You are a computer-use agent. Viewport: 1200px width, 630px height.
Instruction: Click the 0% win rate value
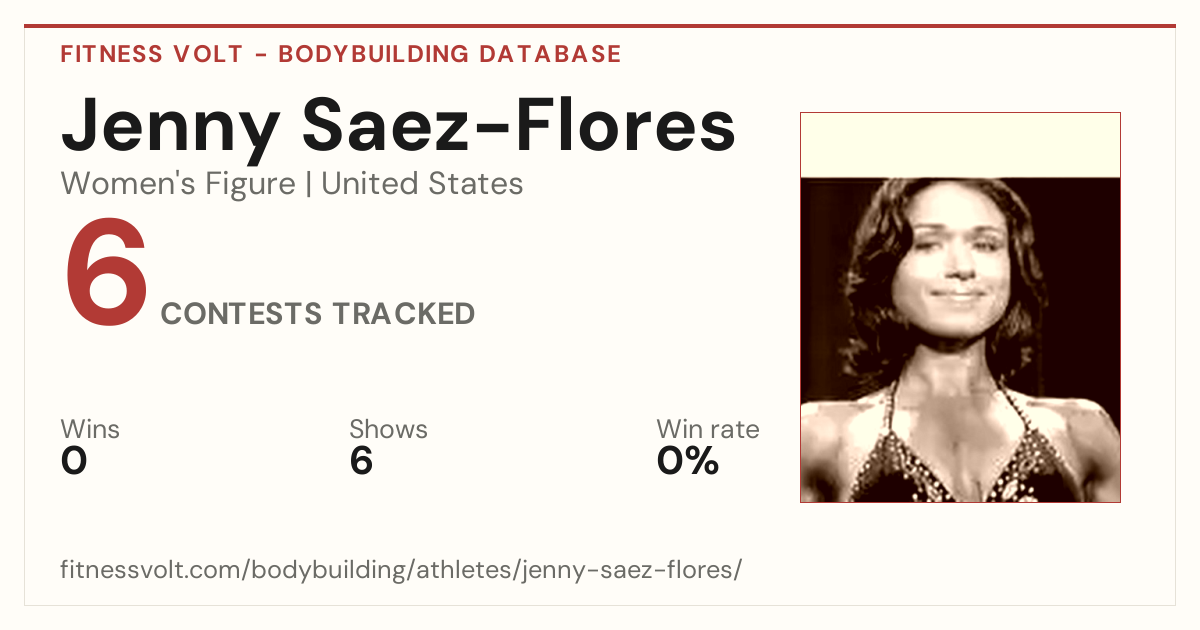click(688, 461)
